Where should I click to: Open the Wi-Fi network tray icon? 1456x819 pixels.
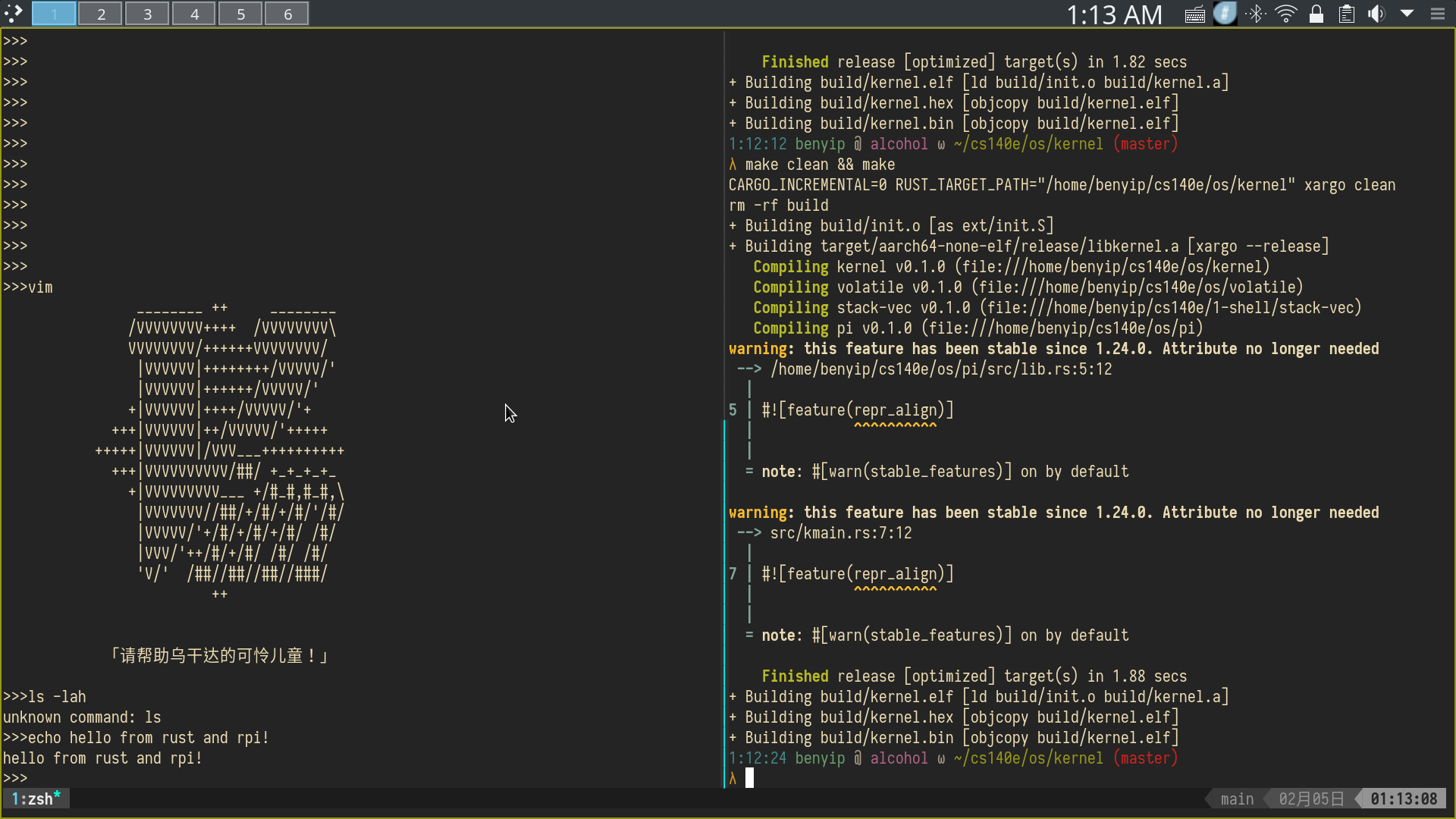[x=1285, y=14]
